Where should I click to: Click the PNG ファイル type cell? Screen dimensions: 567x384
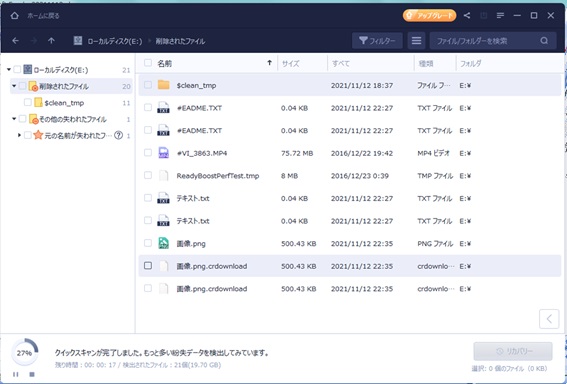pos(435,244)
